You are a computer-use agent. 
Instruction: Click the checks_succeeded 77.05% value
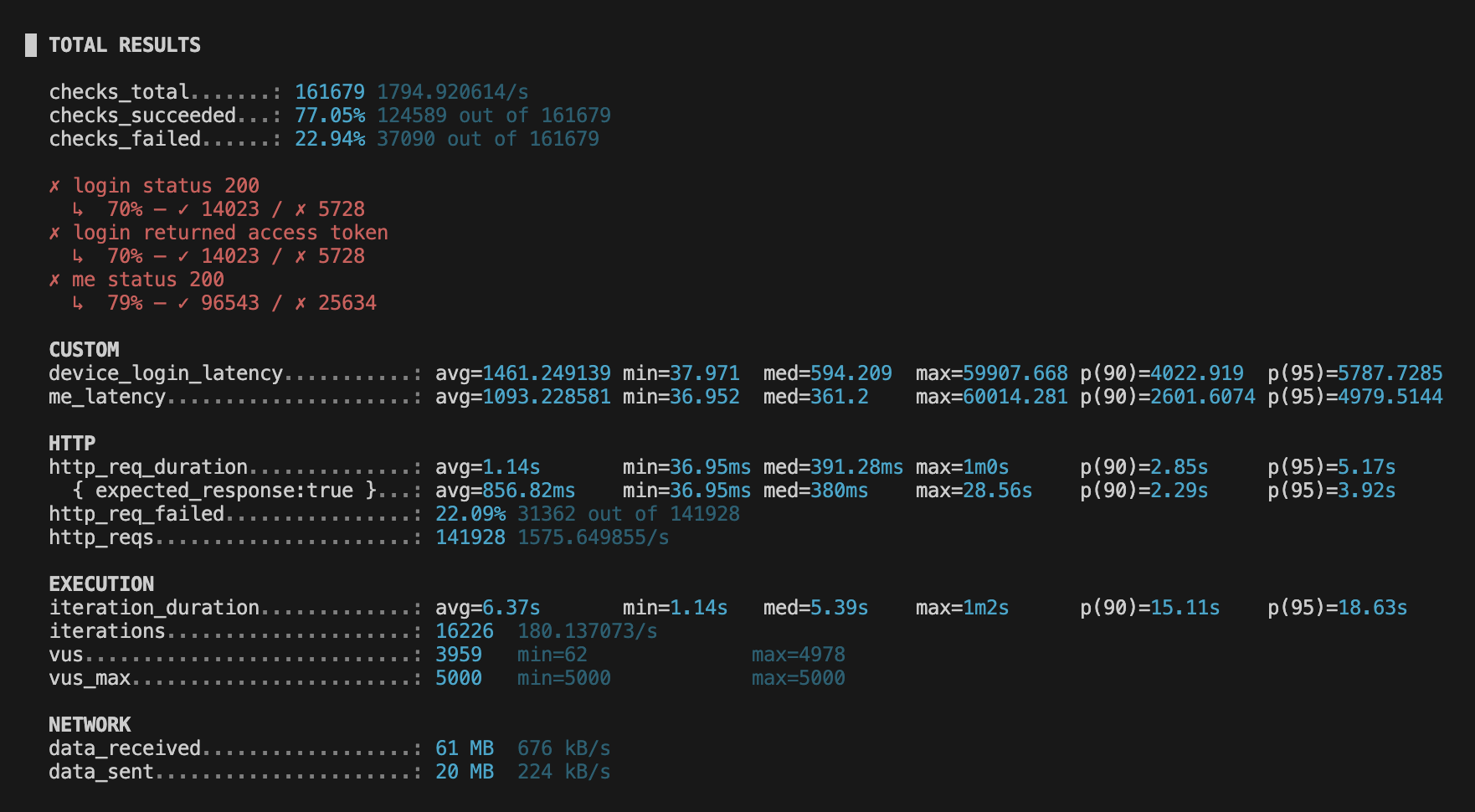330,116
